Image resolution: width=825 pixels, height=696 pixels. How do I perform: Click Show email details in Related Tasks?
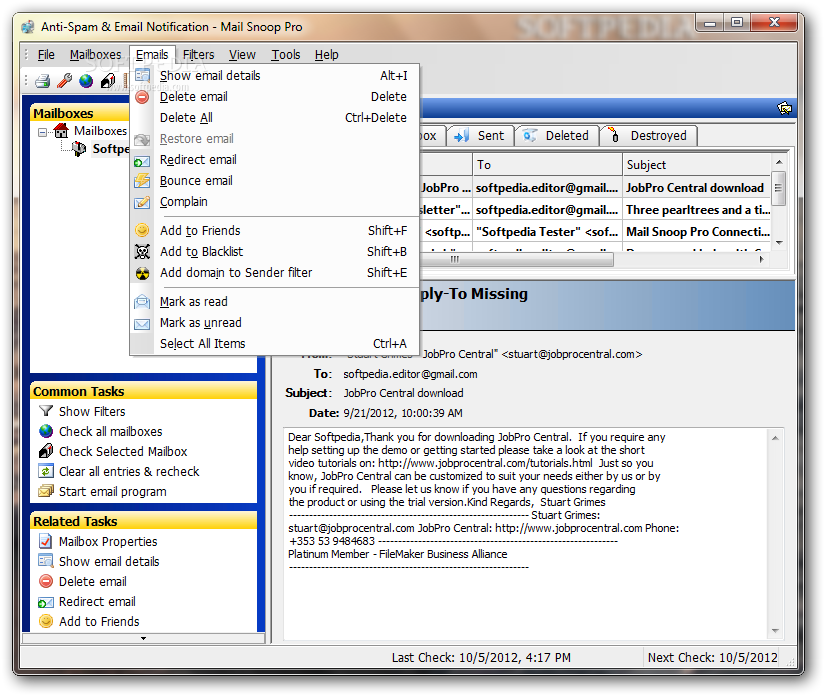(109, 561)
